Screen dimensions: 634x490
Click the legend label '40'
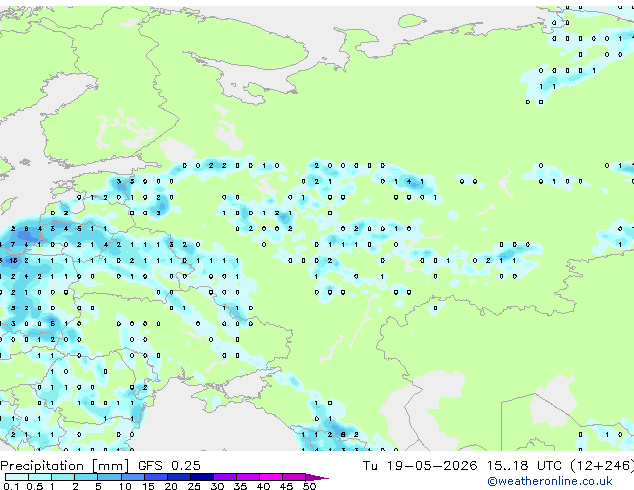[x=263, y=486]
